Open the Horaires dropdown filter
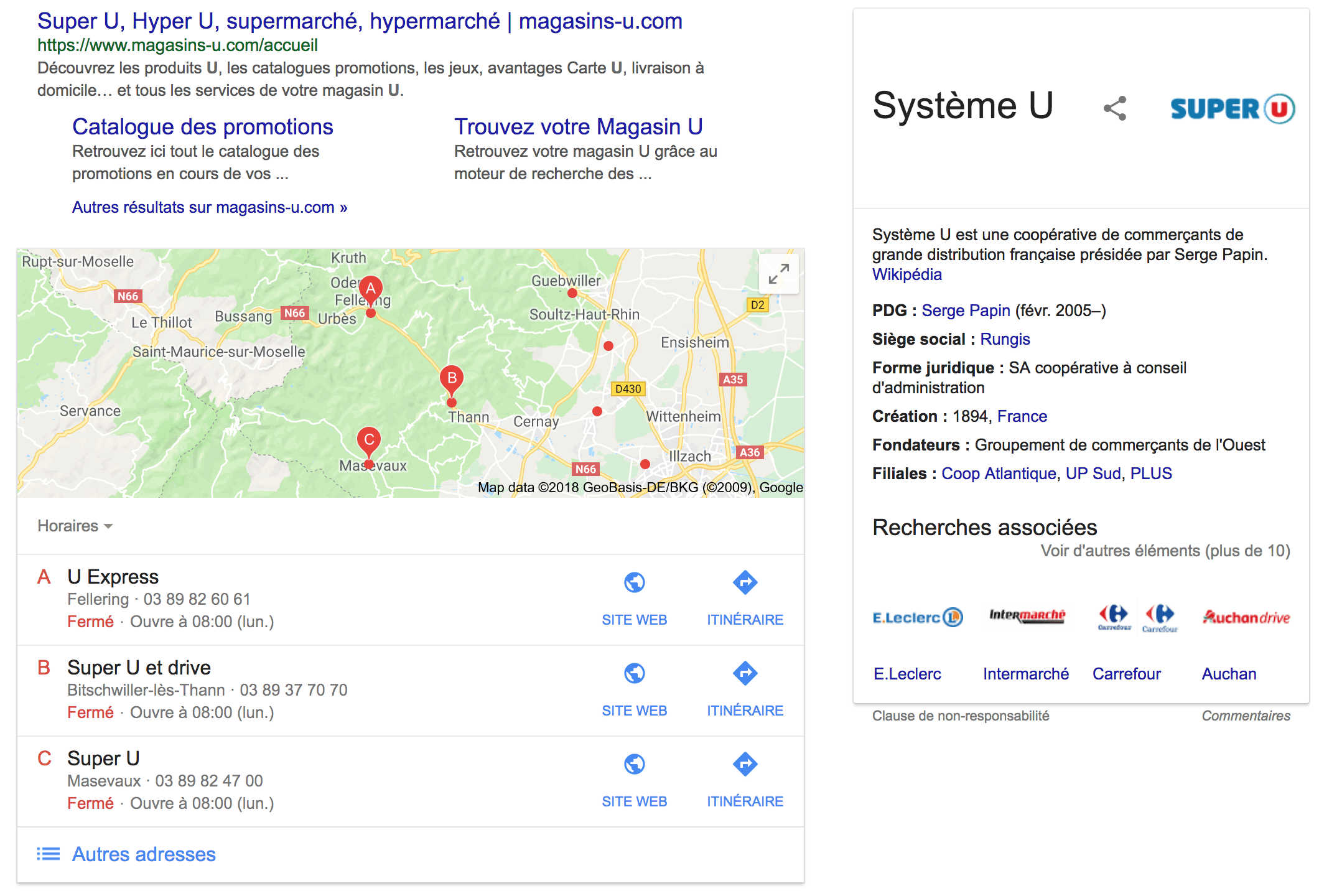Screen dimensions: 1319x896 coord(75,526)
